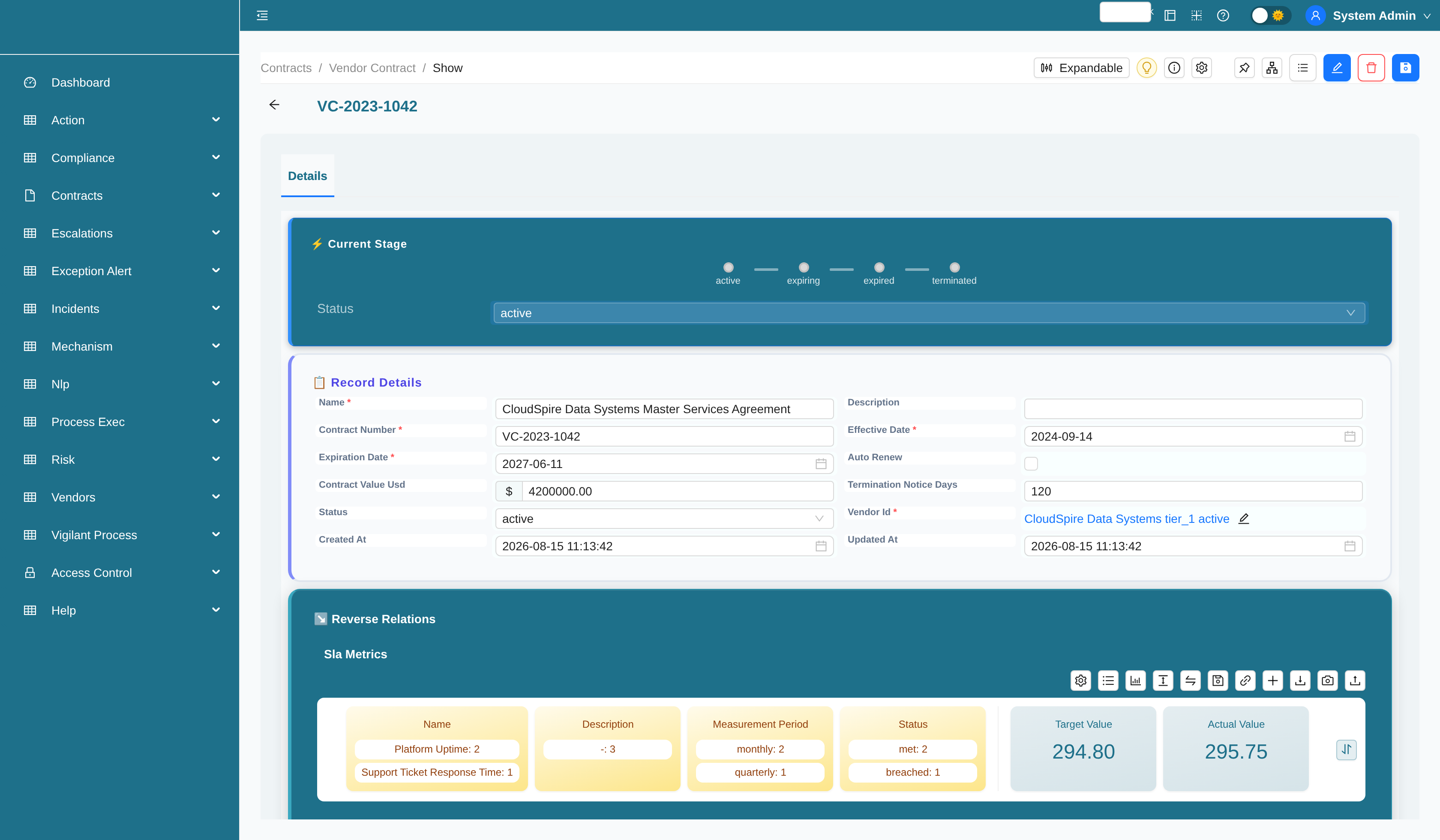Screen dimensions: 1440x840
Task: Take a Sla Metrics snapshot with camera icon
Action: (1327, 681)
